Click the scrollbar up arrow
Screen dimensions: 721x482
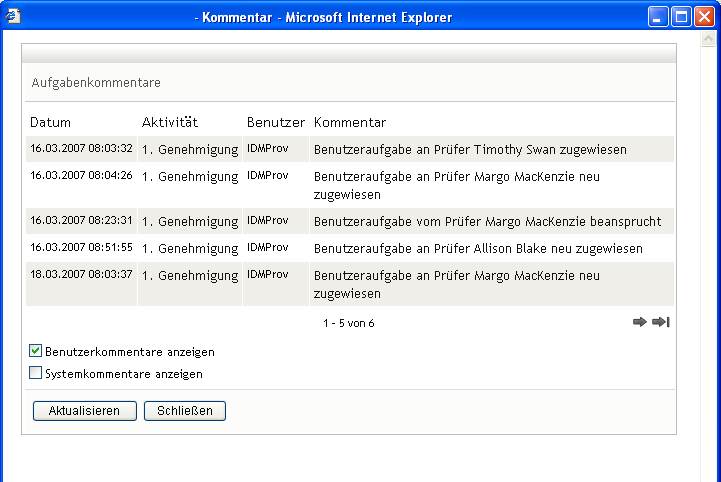point(708,39)
